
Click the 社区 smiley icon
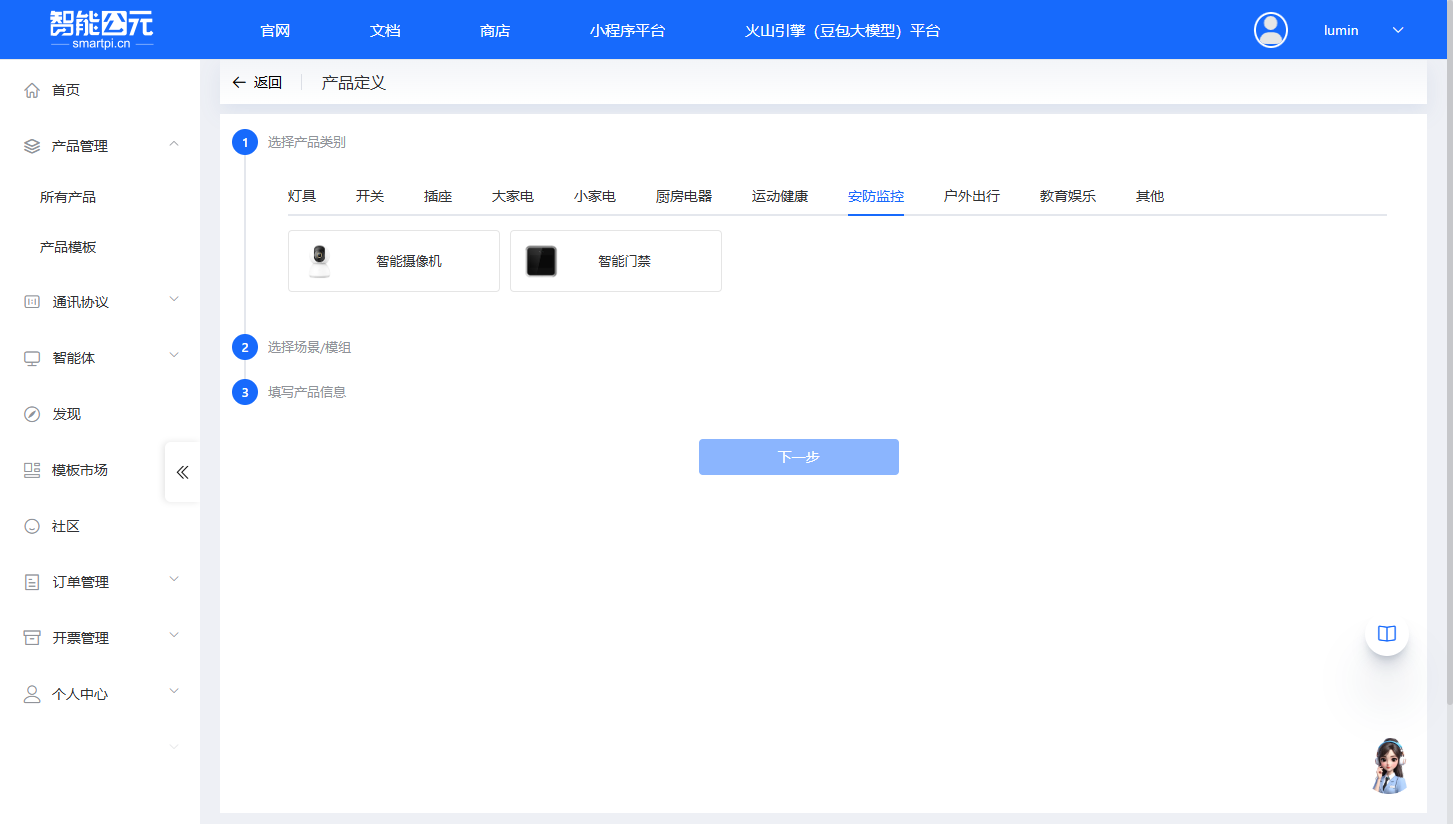pyautogui.click(x=32, y=526)
